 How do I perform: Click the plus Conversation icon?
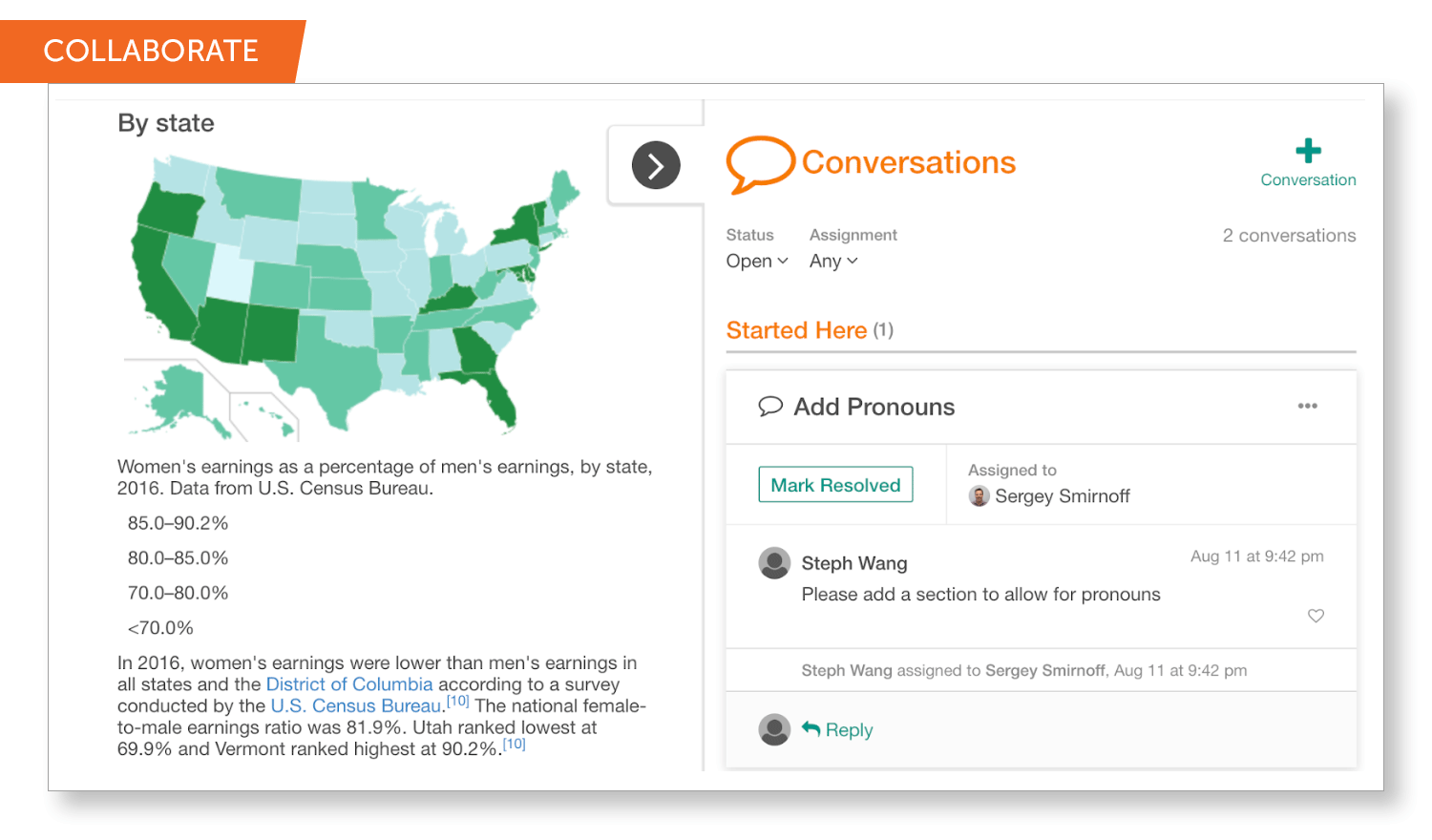click(x=1309, y=151)
